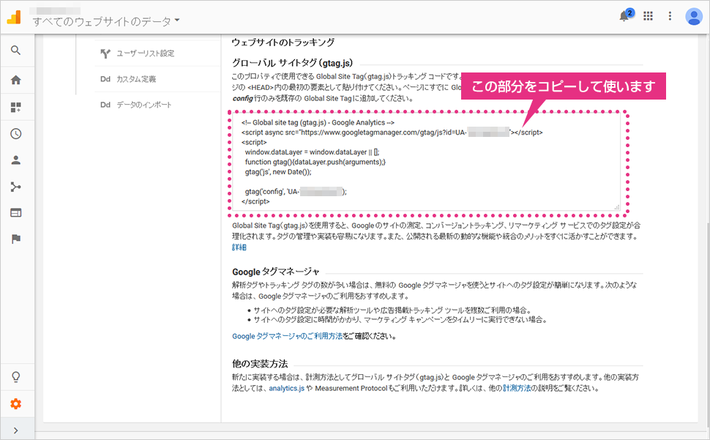The width and height of the screenshot is (710, 440).
Task: Open the Google apps grid
Action: (x=648, y=16)
